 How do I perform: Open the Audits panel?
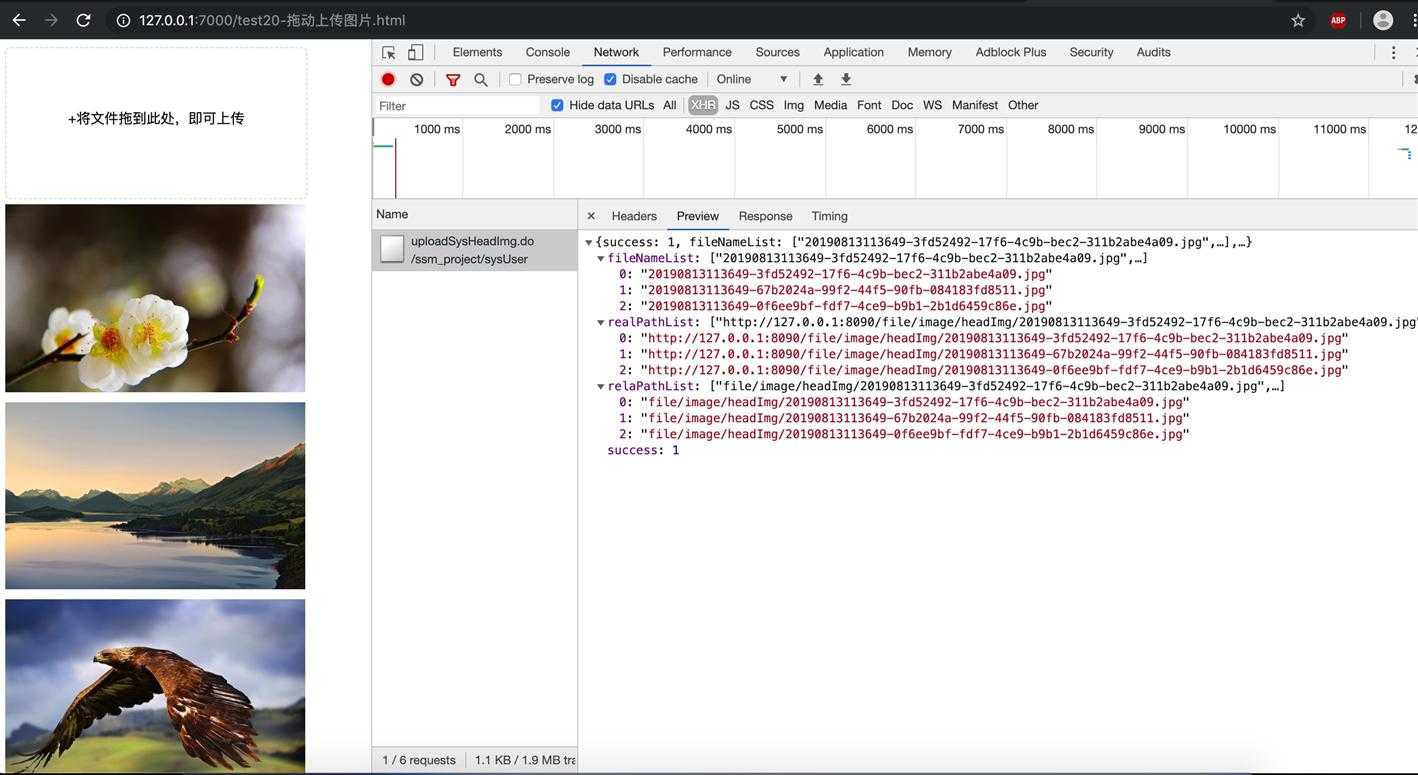(1153, 52)
